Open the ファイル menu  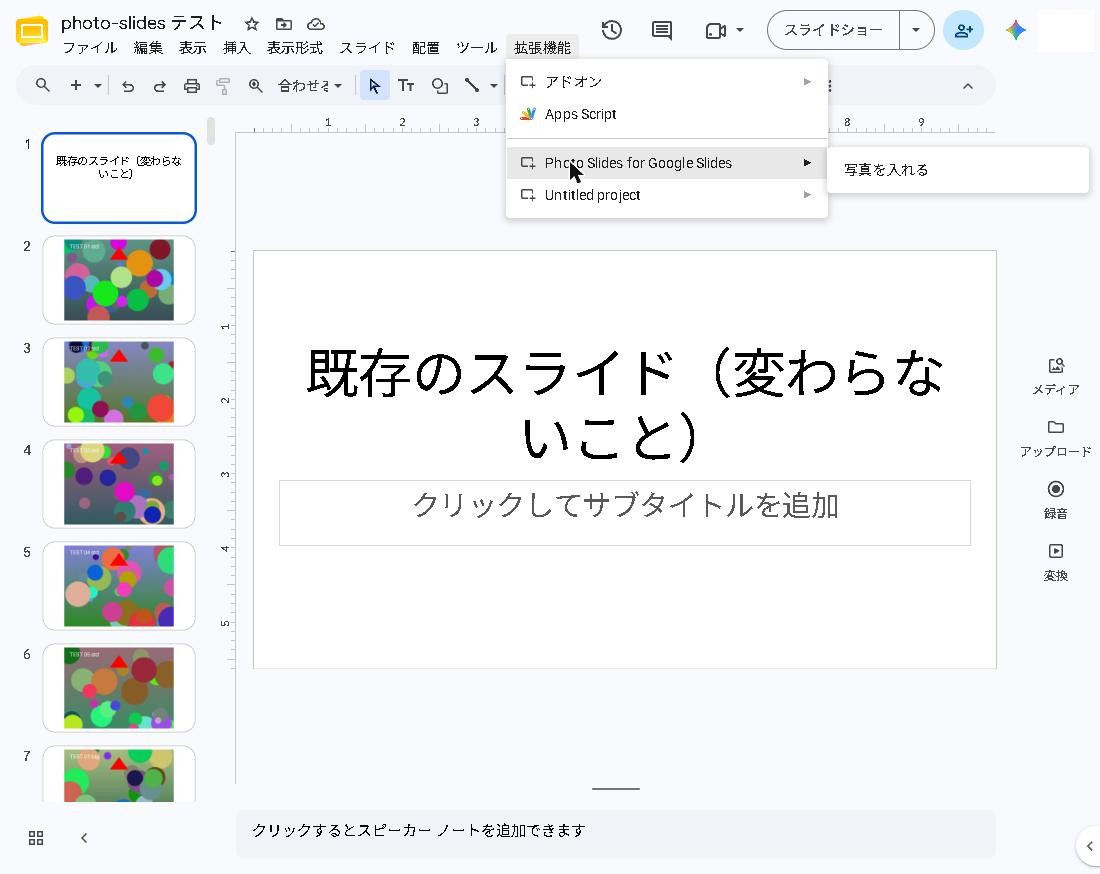click(90, 48)
